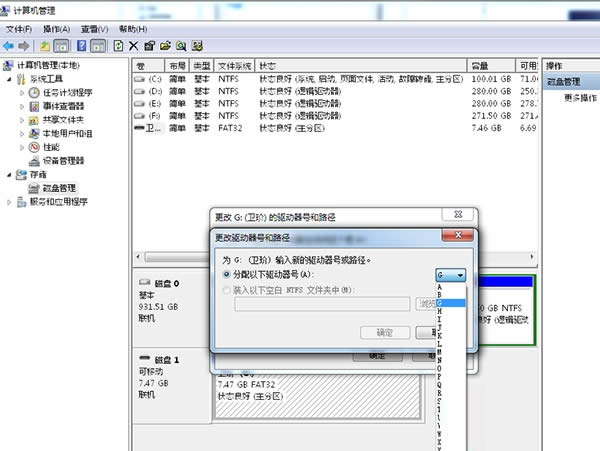Open the drive letter combo box showing G
Screen dimensions: 600x451
tap(450, 275)
